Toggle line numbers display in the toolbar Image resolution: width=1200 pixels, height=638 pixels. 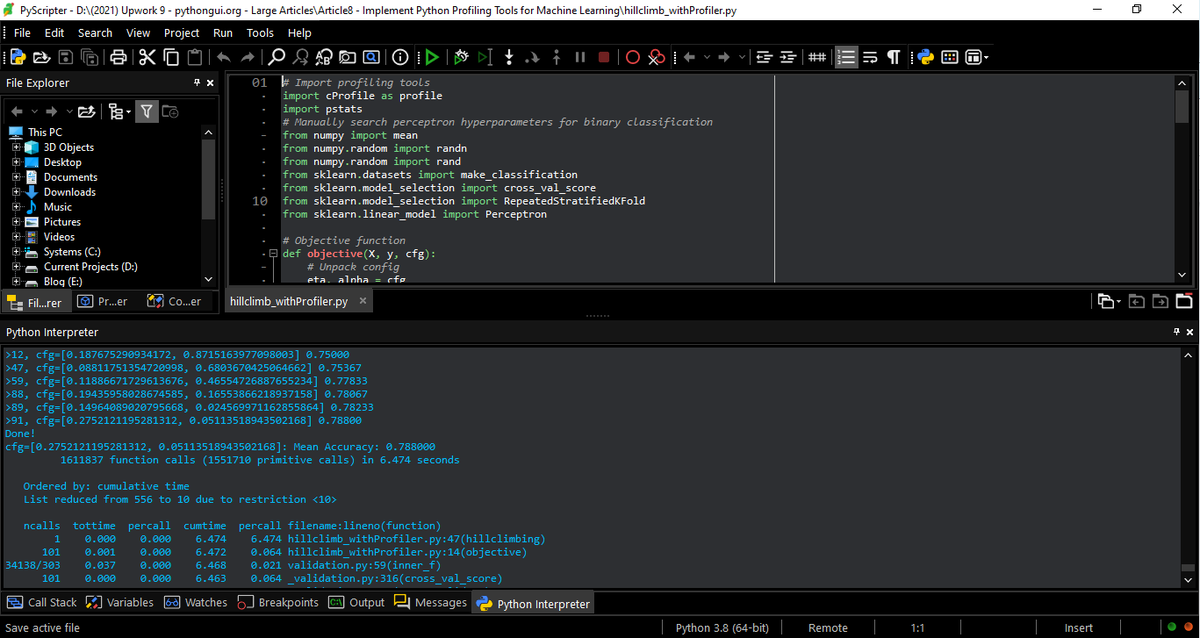pyautogui.click(x=846, y=57)
